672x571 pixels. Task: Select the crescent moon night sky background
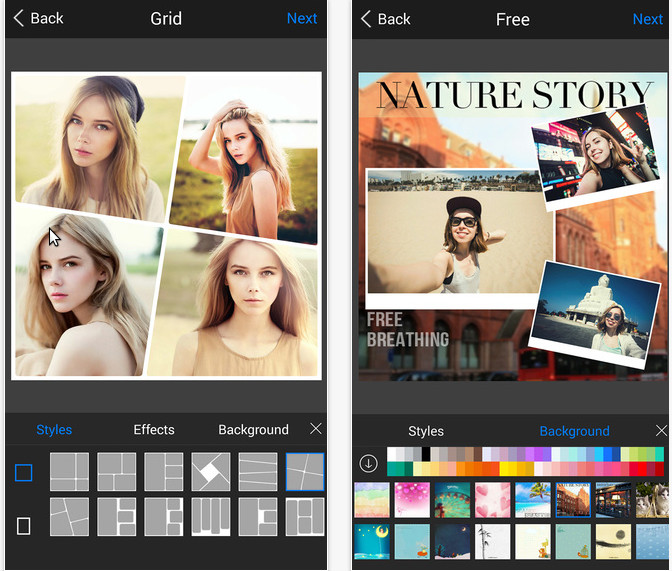pyautogui.click(x=372, y=541)
